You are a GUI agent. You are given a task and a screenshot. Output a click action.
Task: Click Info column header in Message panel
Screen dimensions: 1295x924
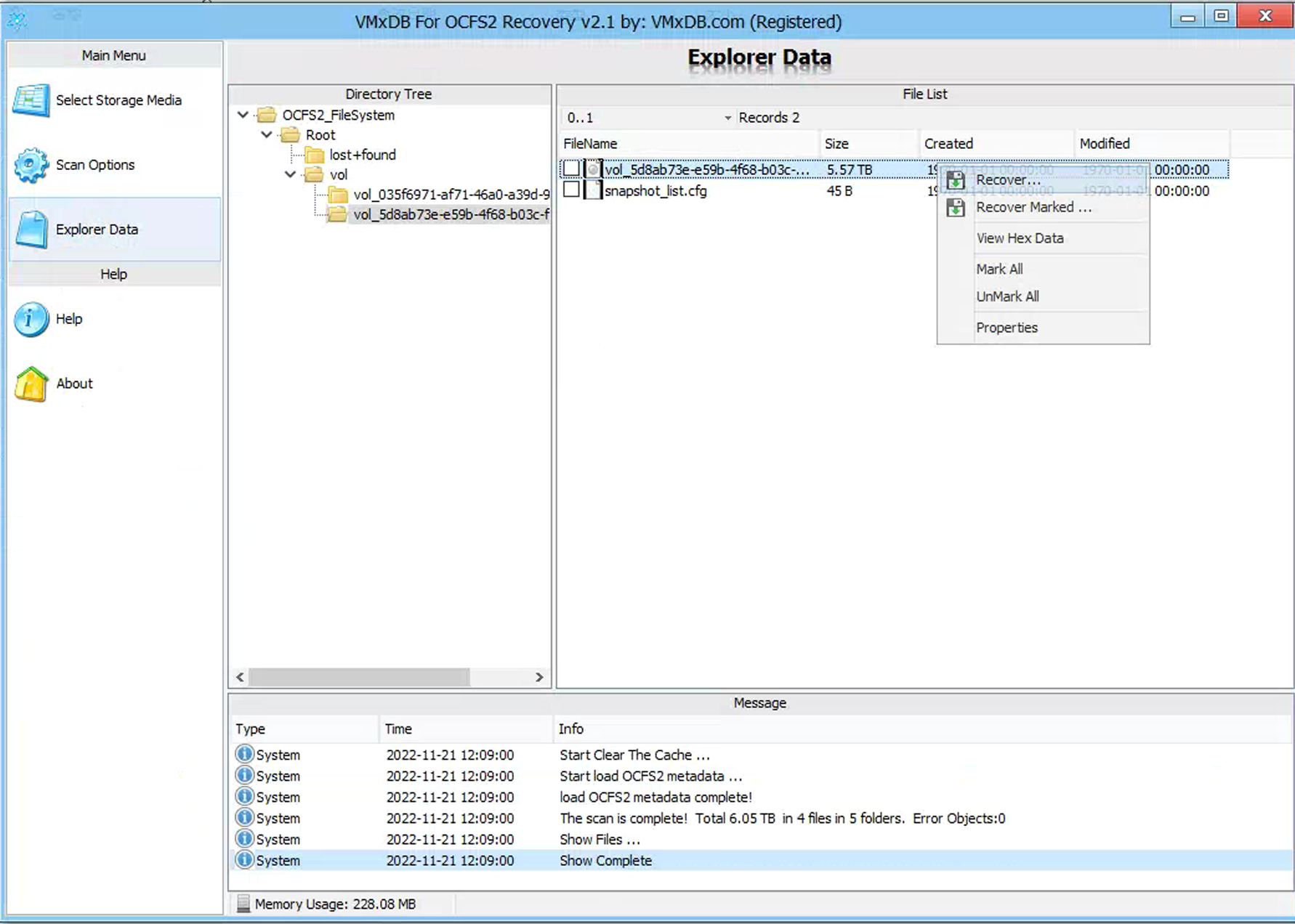(x=923, y=729)
